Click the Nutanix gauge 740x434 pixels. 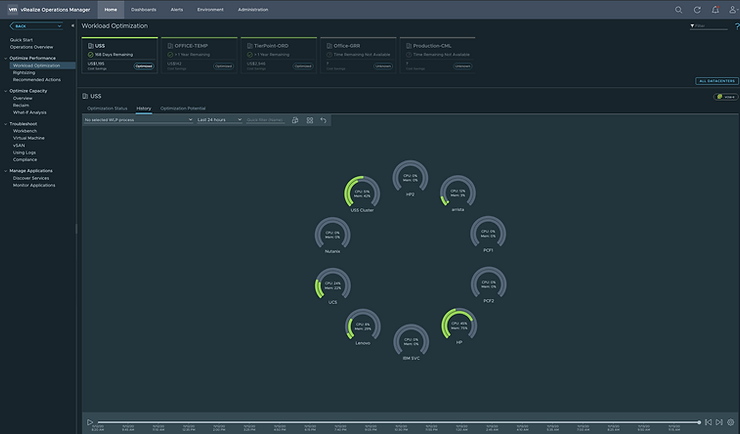tap(333, 235)
